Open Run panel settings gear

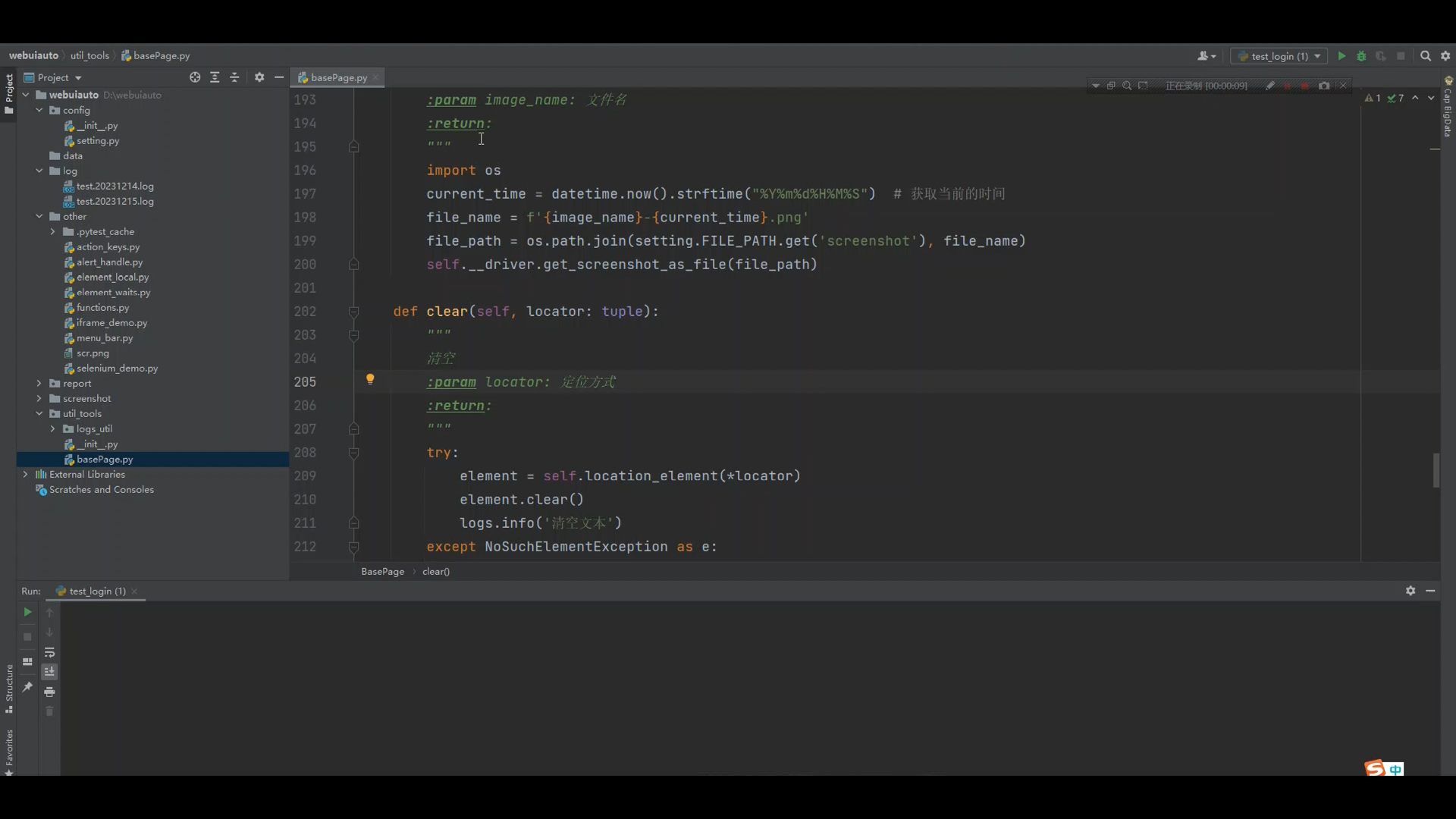coord(1410,591)
